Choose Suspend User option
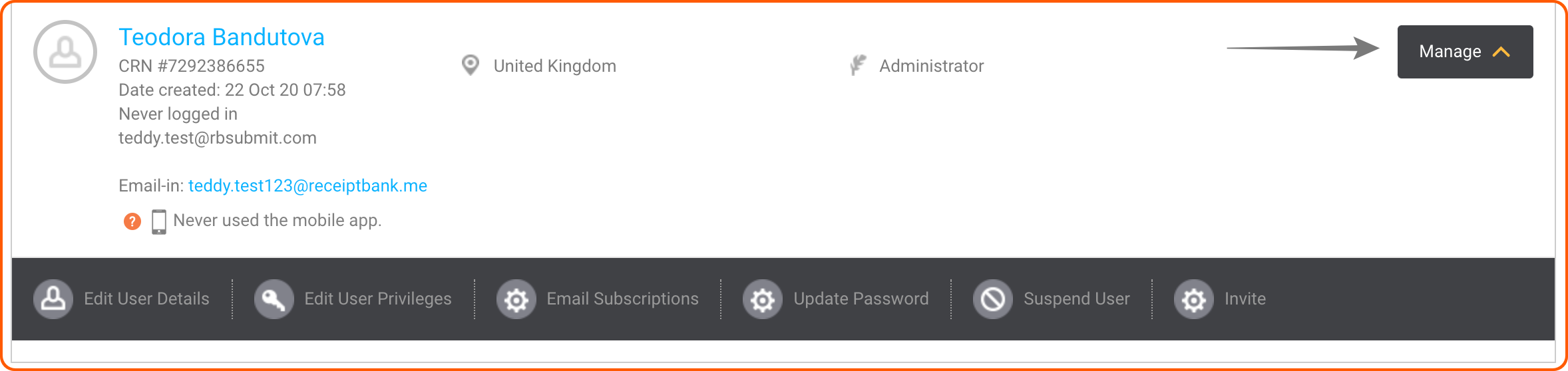Image resolution: width=1568 pixels, height=371 pixels. [x=1076, y=299]
